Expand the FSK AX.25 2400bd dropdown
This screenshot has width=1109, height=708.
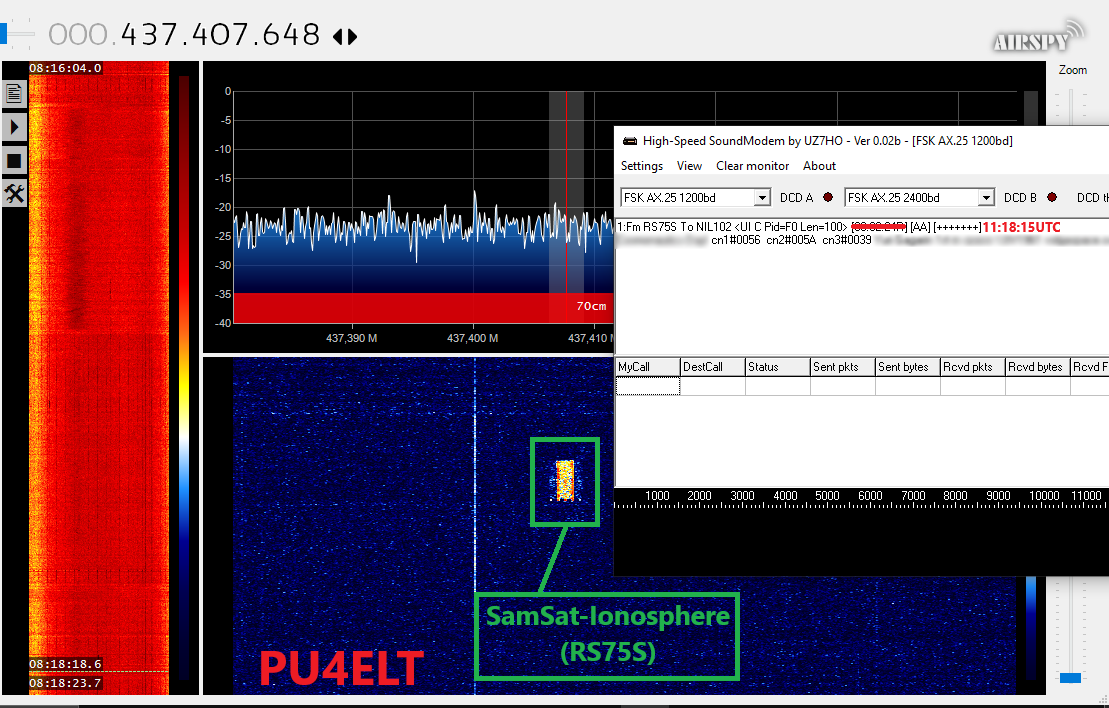(x=986, y=198)
